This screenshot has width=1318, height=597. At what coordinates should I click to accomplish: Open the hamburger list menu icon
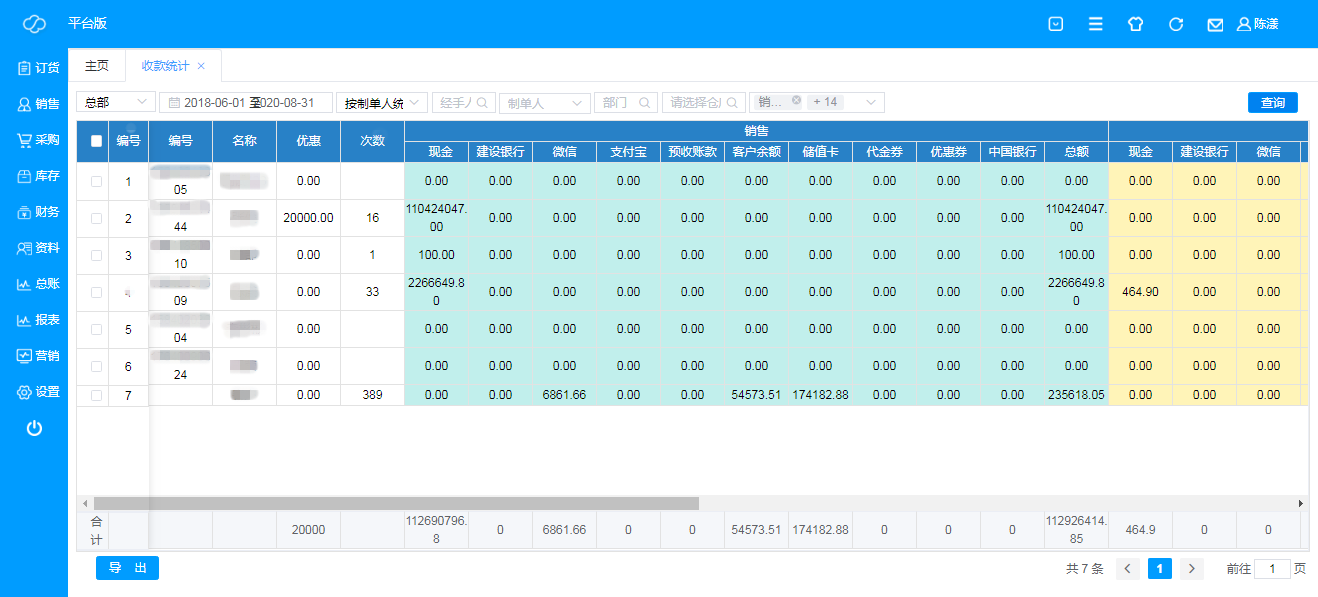point(1096,24)
